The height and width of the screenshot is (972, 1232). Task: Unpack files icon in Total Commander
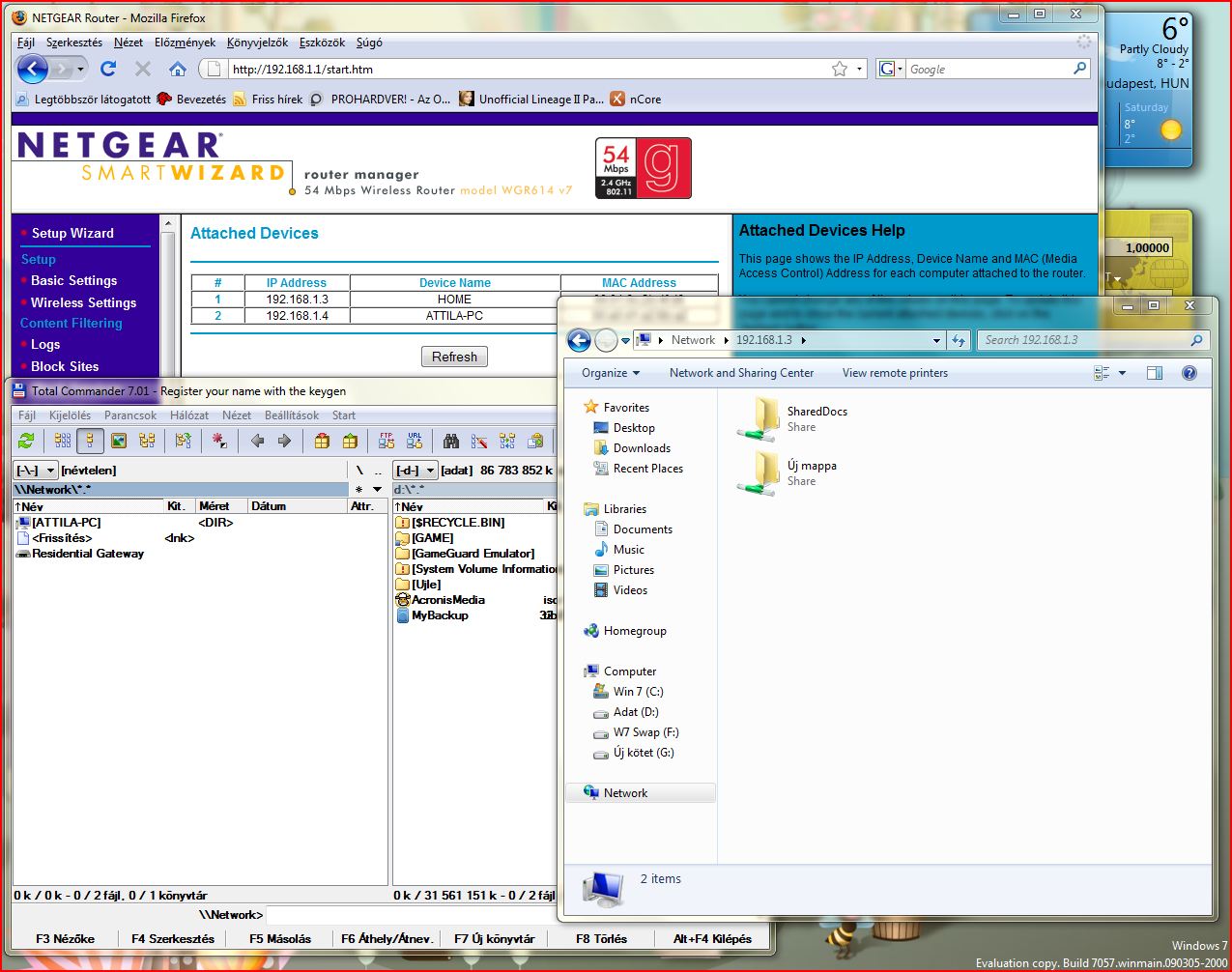pyautogui.click(x=350, y=441)
